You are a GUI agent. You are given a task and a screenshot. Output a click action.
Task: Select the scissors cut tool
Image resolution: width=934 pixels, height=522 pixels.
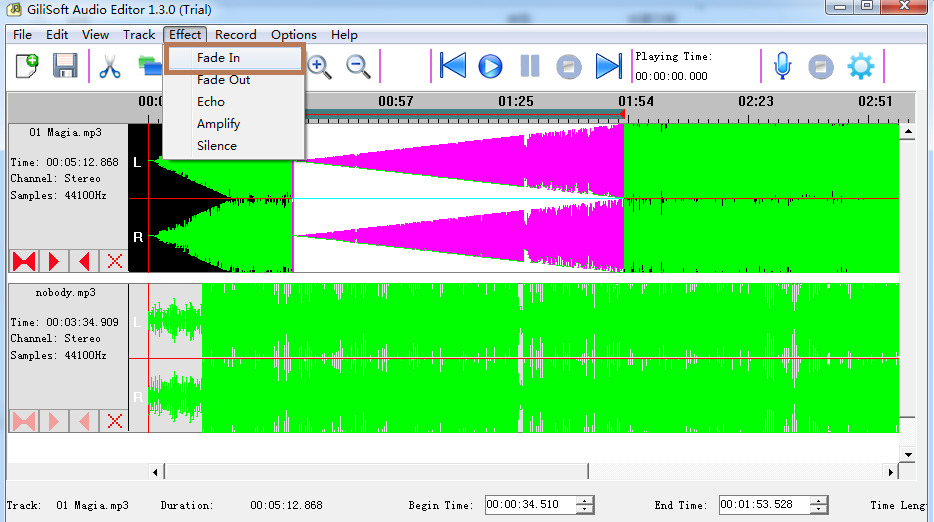(110, 66)
